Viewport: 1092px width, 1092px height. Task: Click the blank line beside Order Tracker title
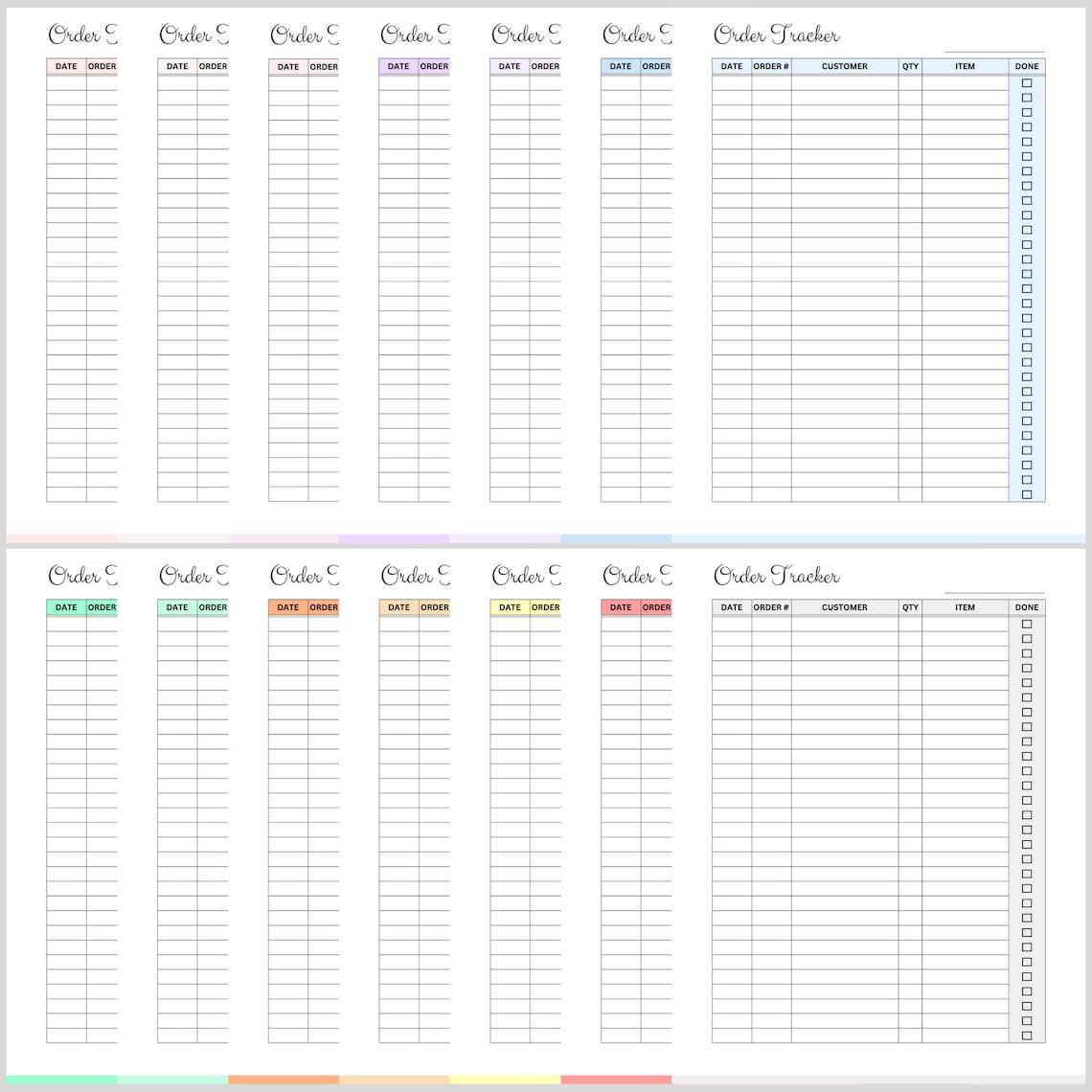point(993,50)
